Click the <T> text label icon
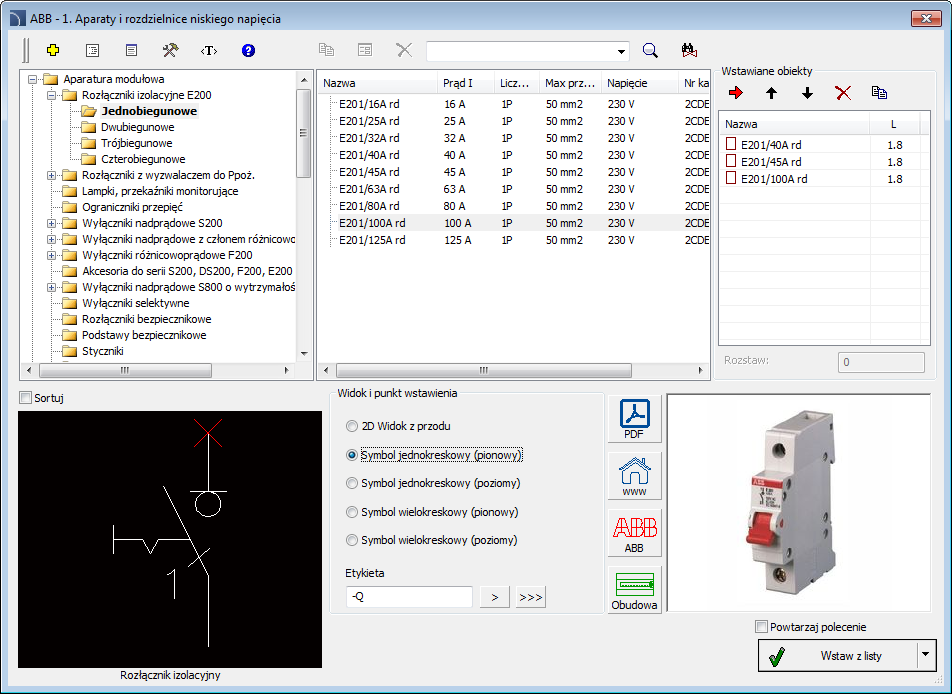Viewport: 952px width, 694px height. [209, 50]
